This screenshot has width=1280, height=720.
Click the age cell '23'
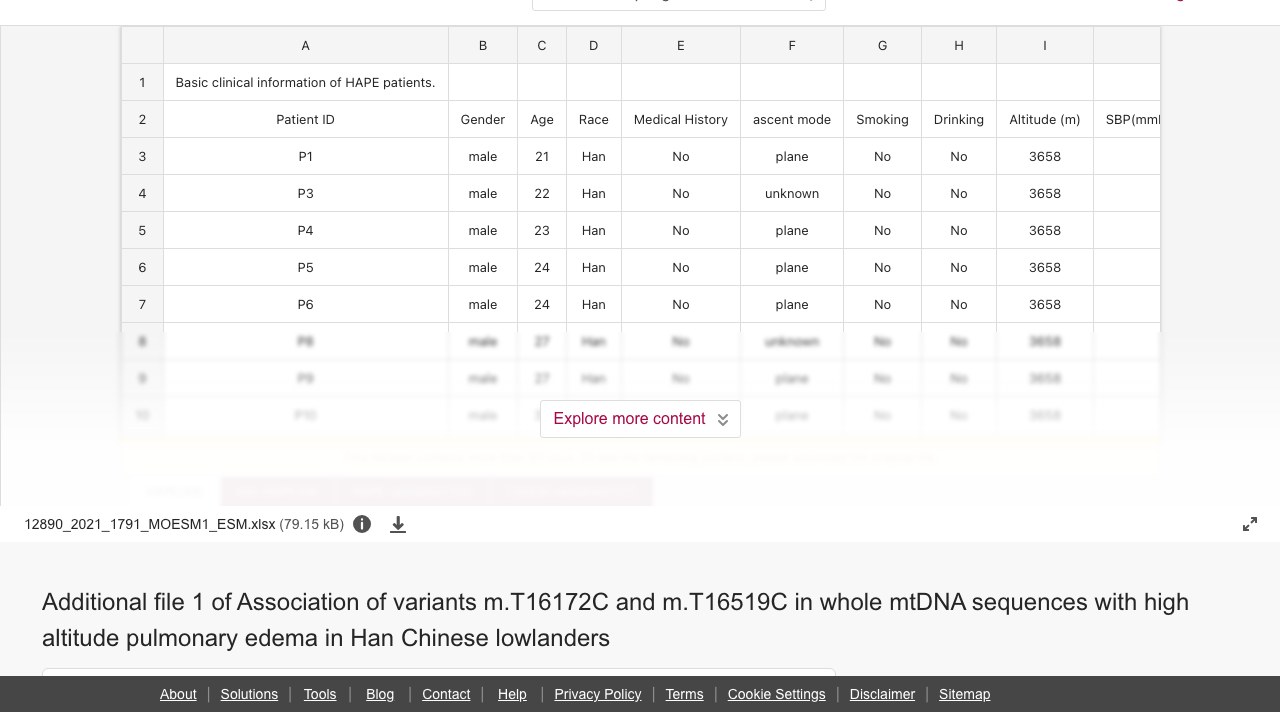(x=542, y=230)
